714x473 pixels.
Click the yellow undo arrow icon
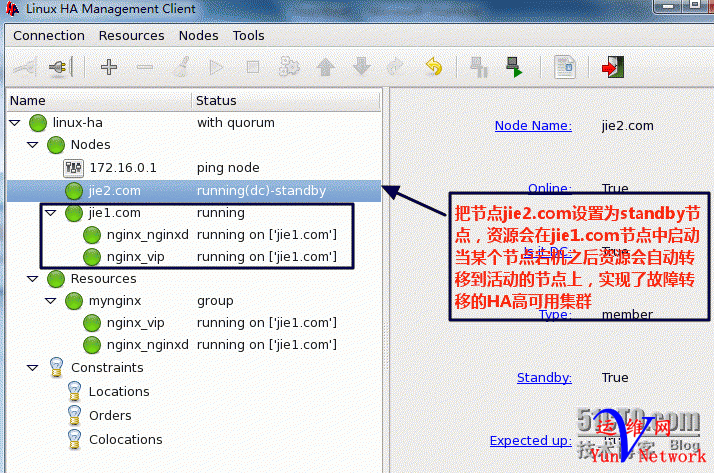[434, 67]
